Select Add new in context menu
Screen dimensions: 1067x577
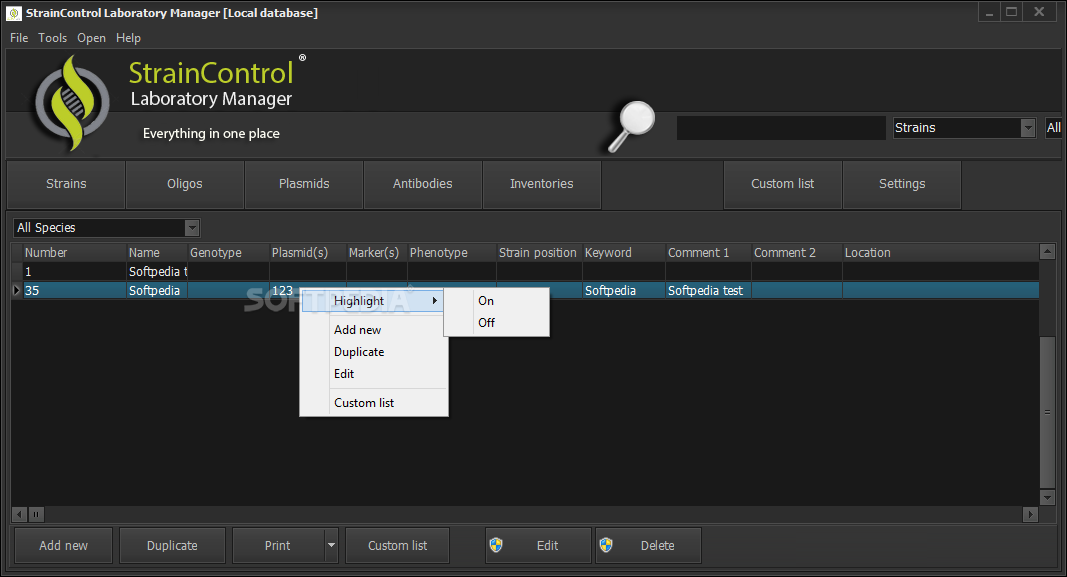tap(374, 330)
